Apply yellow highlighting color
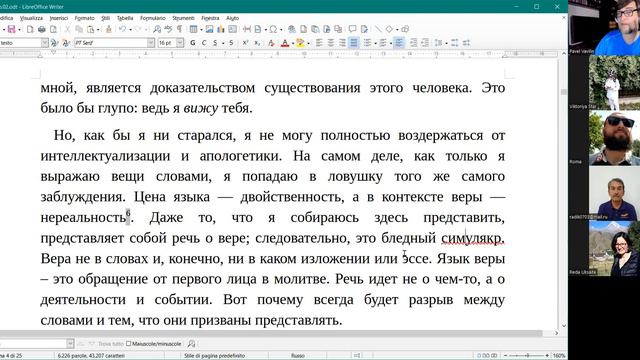This screenshot has height=360, width=640. tap(300, 43)
